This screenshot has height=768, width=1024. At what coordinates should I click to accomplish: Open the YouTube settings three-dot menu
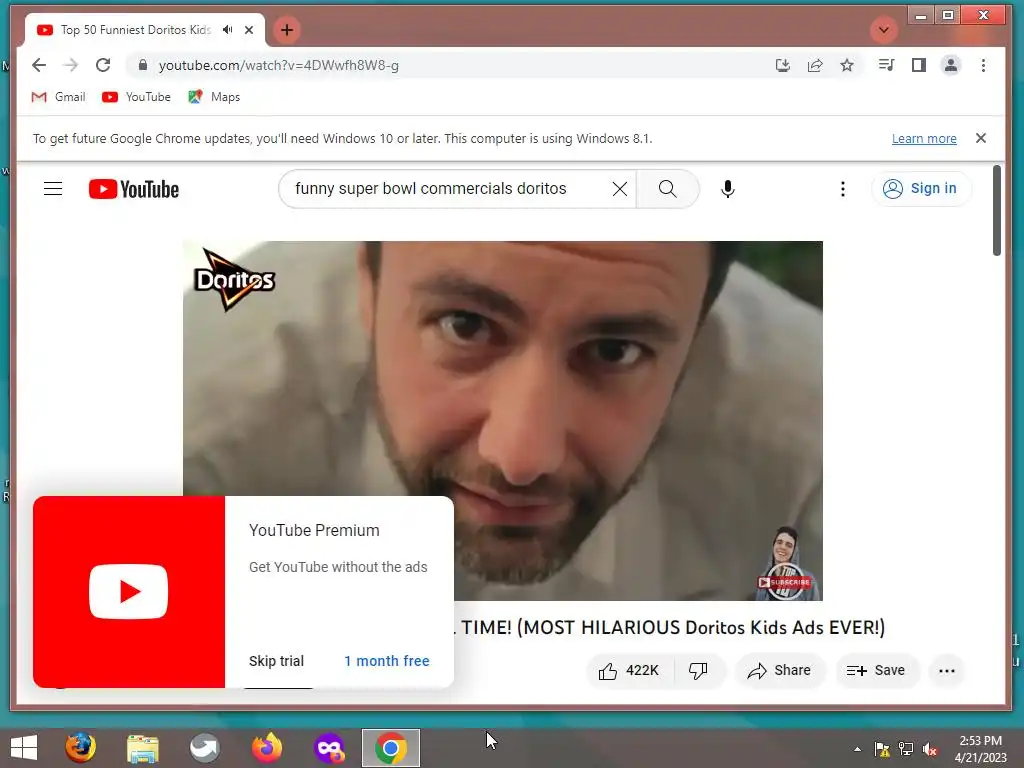pos(842,189)
